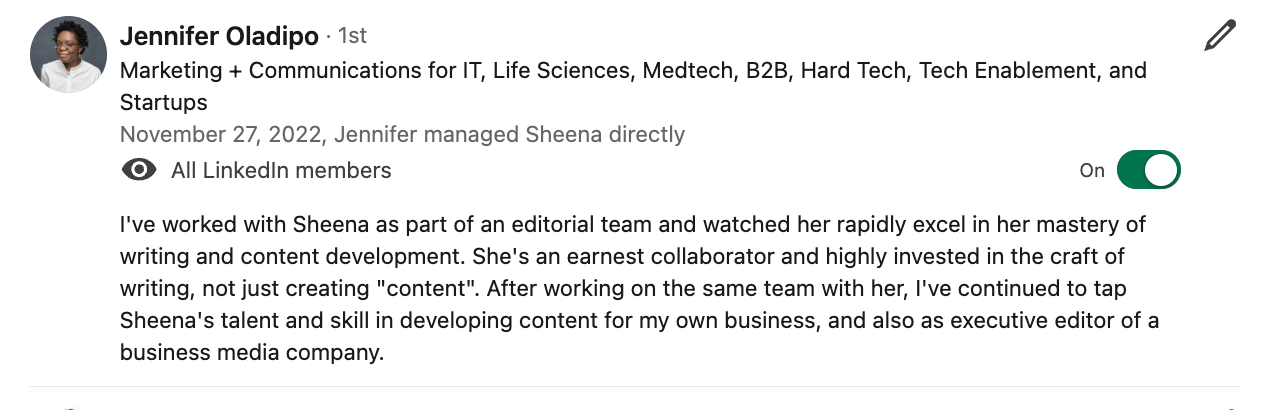Turn off the recommendation visibility toggle
Image resolution: width=1272 pixels, height=410 pixels.
coord(1148,170)
